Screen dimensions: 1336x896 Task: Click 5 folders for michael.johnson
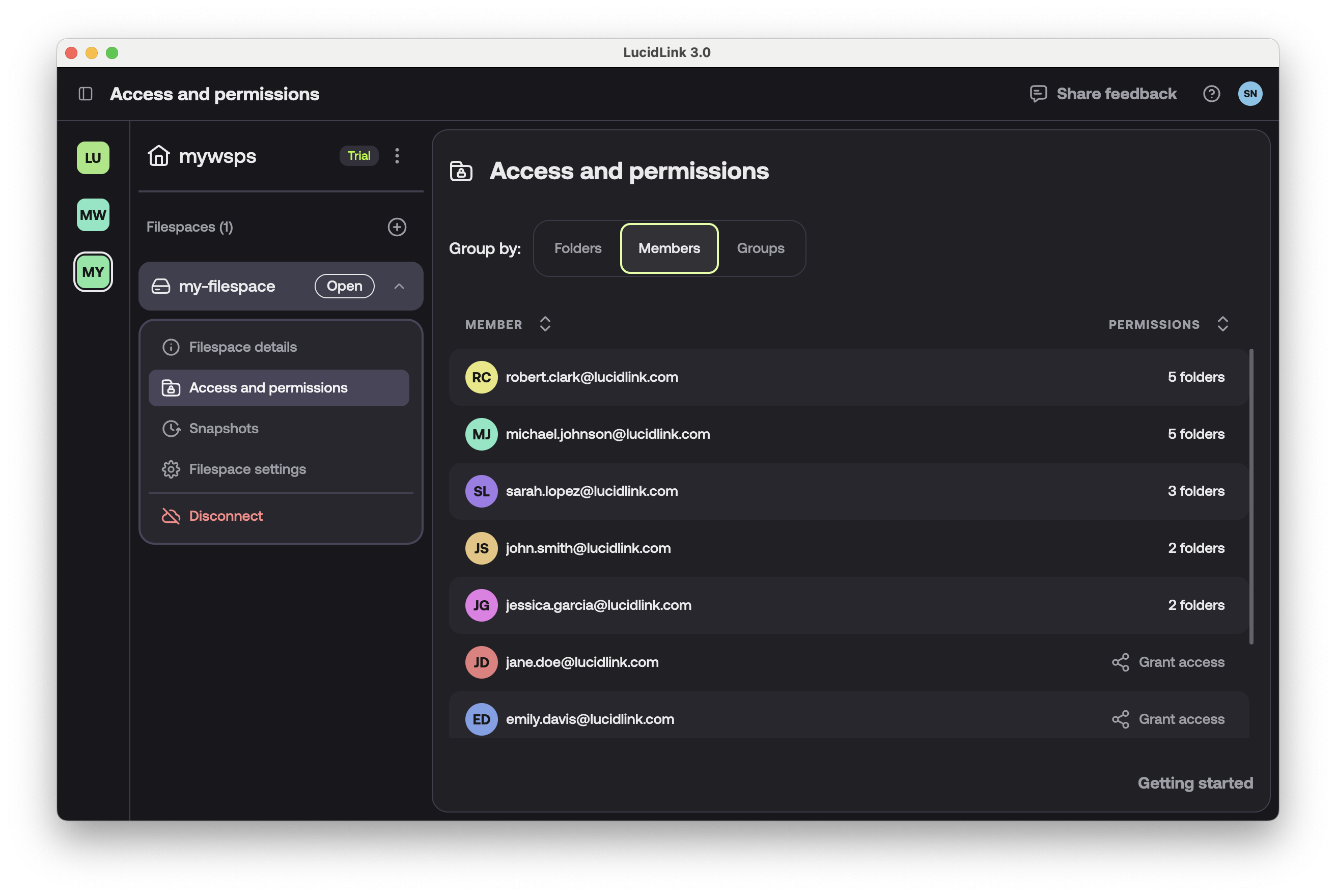pyautogui.click(x=1196, y=434)
